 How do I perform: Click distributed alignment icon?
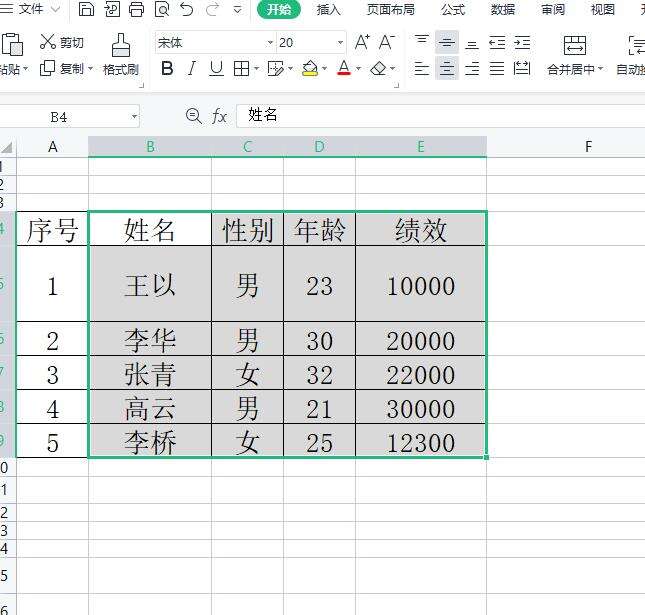[x=522, y=68]
